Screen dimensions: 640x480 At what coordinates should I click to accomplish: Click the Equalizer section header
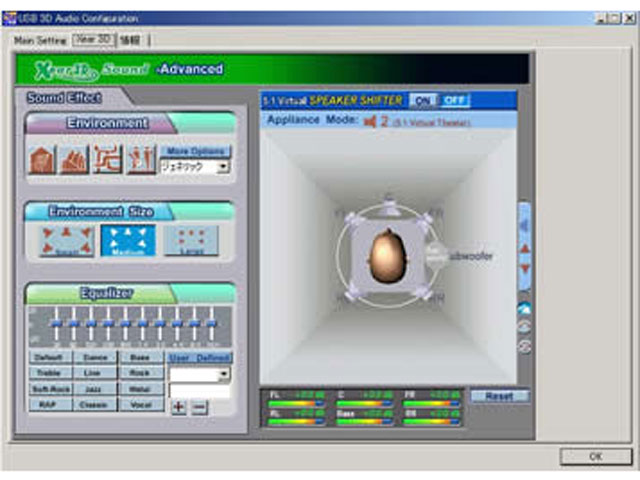pos(106,293)
